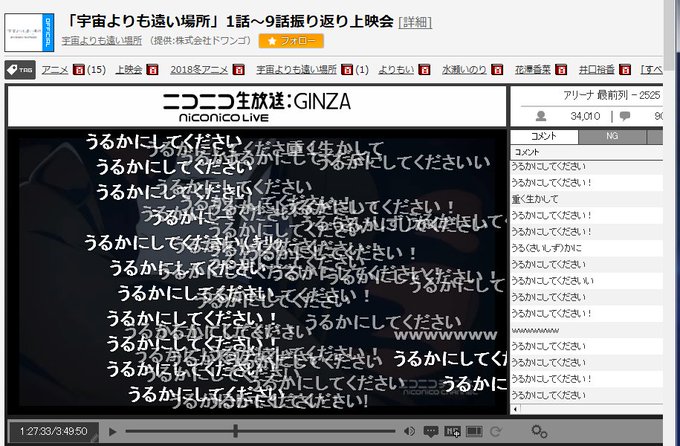This screenshot has width=680, height=446.
Task: Switch screen mode with the widescreen icon
Action: point(474,431)
